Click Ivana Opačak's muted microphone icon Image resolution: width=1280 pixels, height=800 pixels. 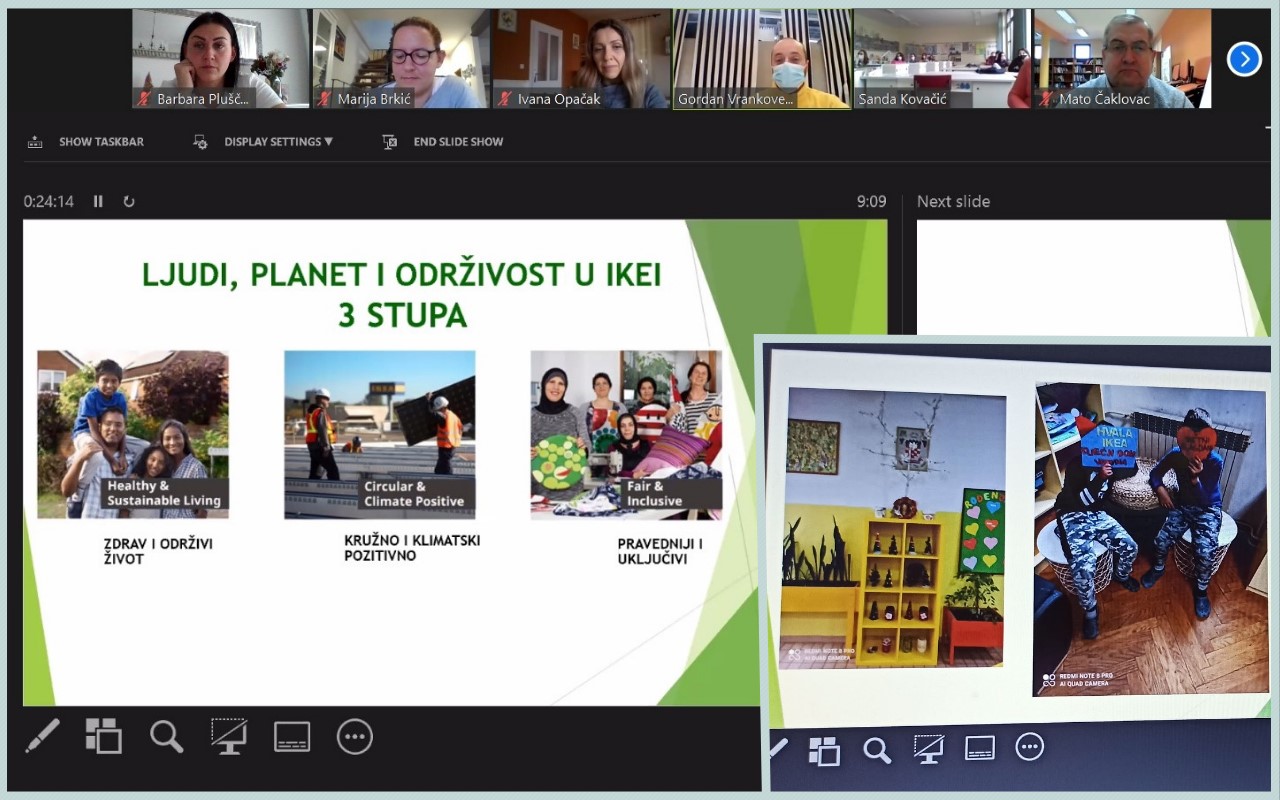[504, 99]
